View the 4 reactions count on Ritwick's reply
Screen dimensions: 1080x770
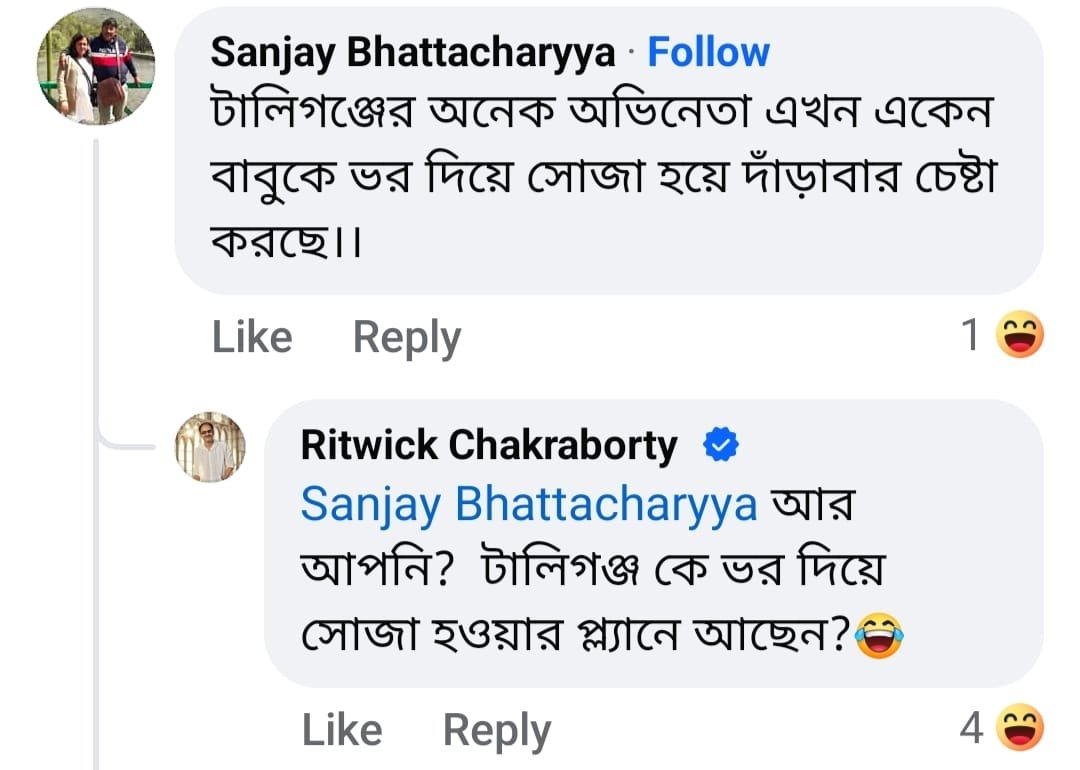[x=970, y=729]
